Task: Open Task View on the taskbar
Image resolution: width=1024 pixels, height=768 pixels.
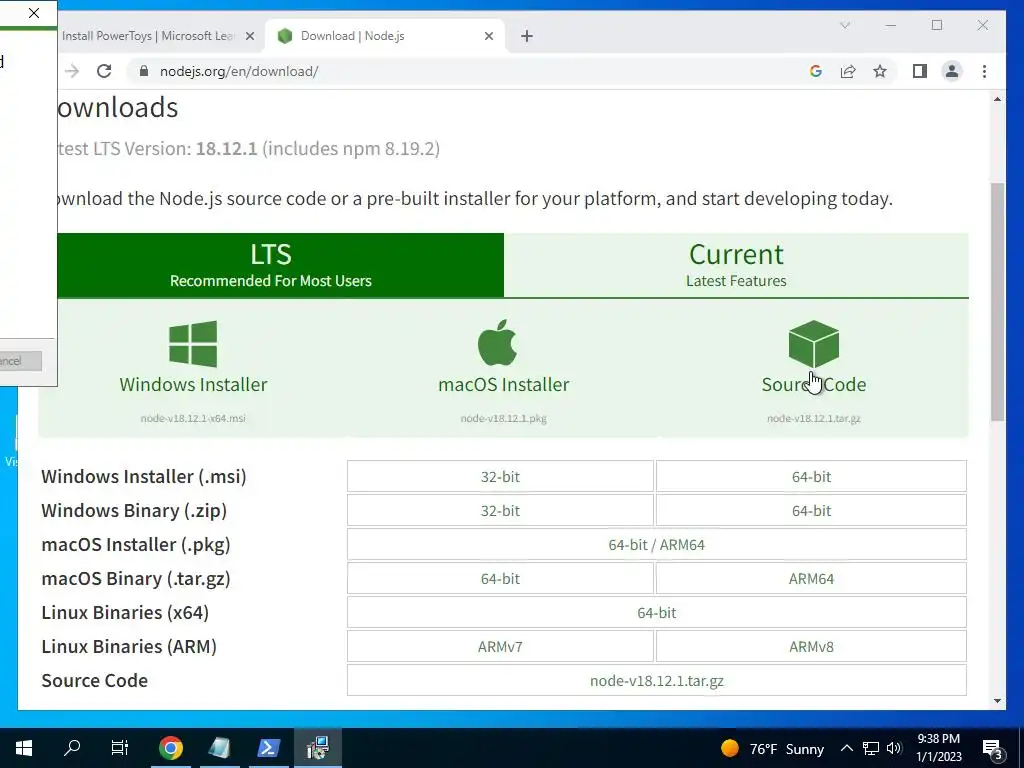Action: (120, 748)
